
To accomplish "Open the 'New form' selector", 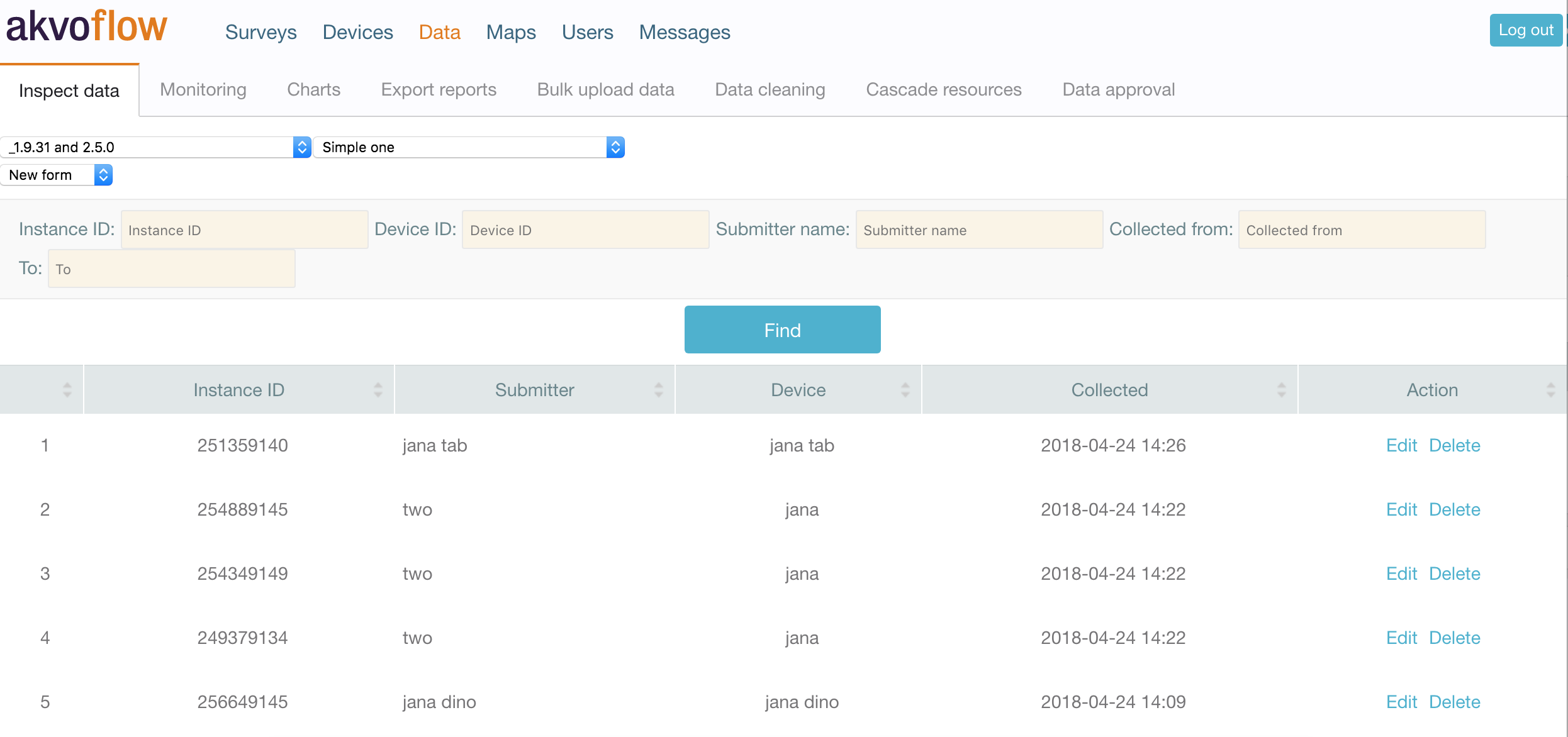I will pos(57,175).
